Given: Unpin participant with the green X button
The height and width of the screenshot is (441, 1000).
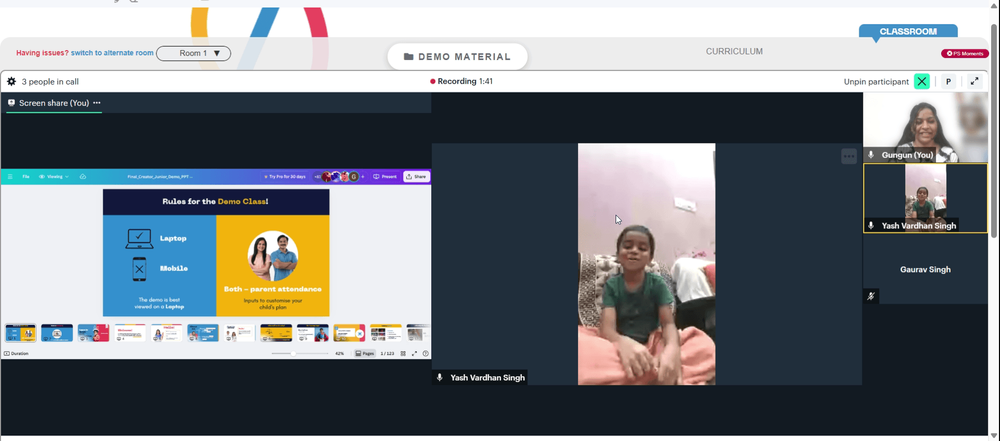Looking at the screenshot, I should tap(922, 82).
